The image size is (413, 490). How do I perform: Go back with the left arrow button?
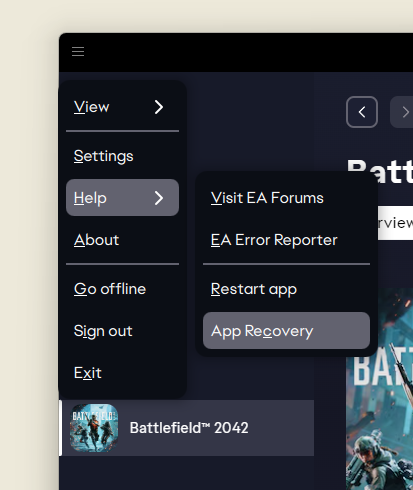pyautogui.click(x=362, y=112)
